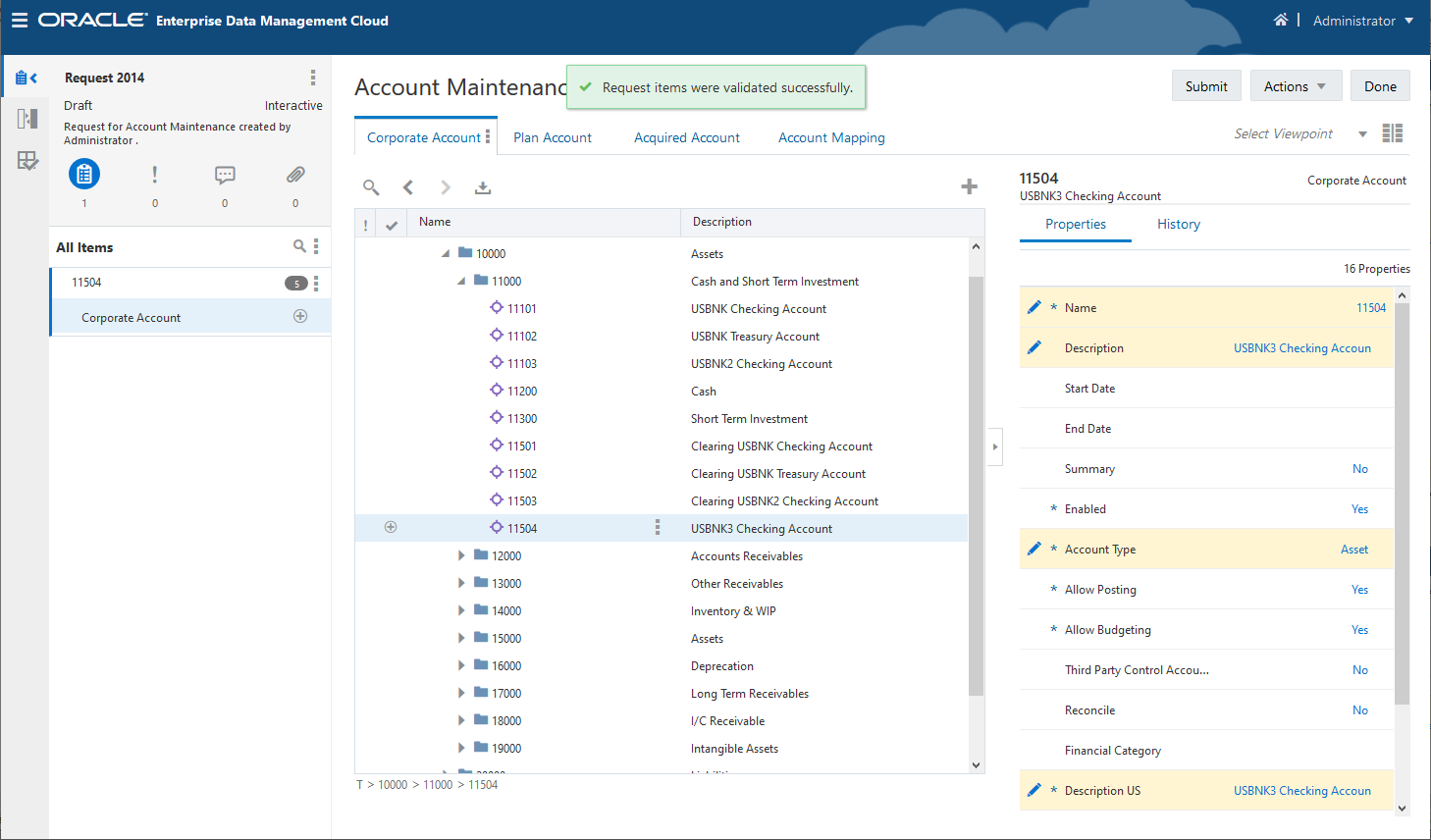Click the Done button
The width and height of the screenshot is (1431, 840).
coord(1379,86)
